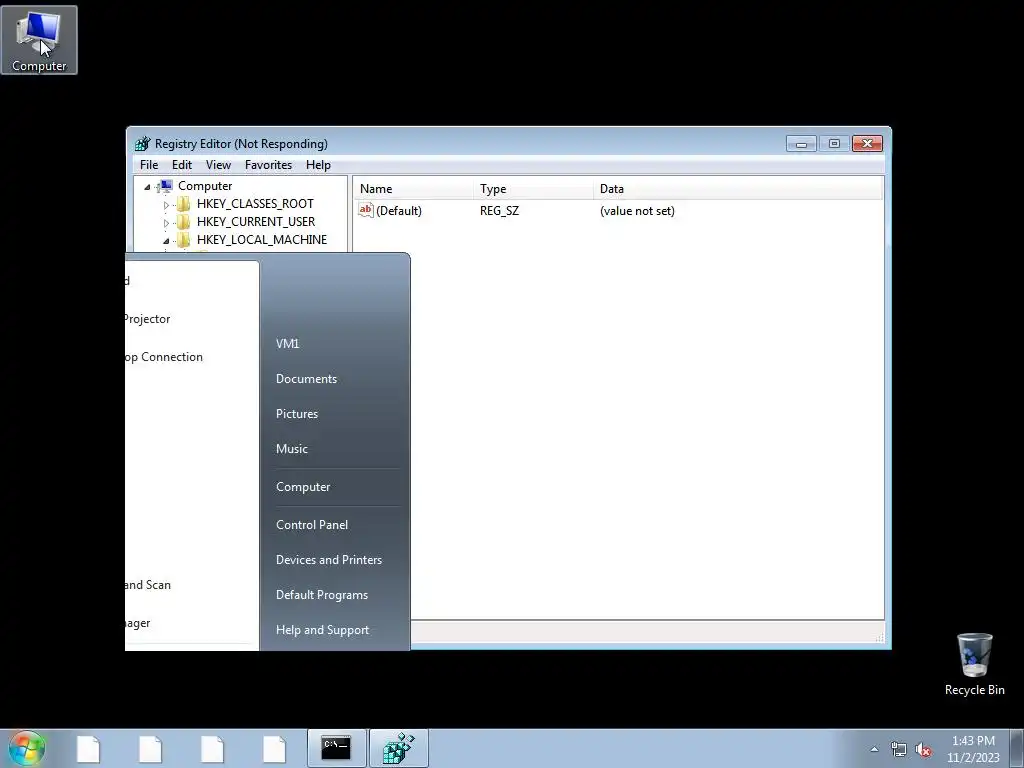Open the Help menu
Screen dimensions: 1024x768
point(318,165)
